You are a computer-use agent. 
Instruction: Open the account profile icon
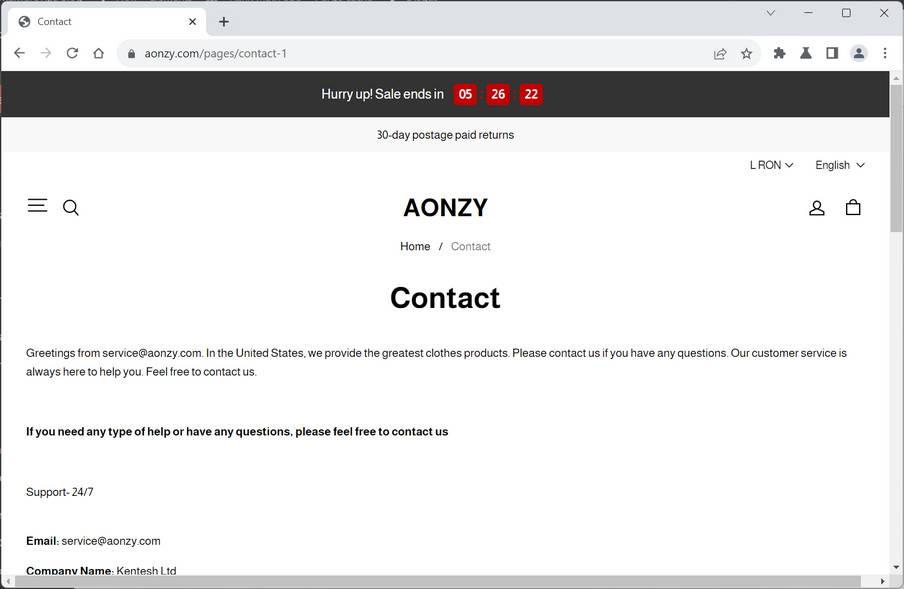coord(817,208)
